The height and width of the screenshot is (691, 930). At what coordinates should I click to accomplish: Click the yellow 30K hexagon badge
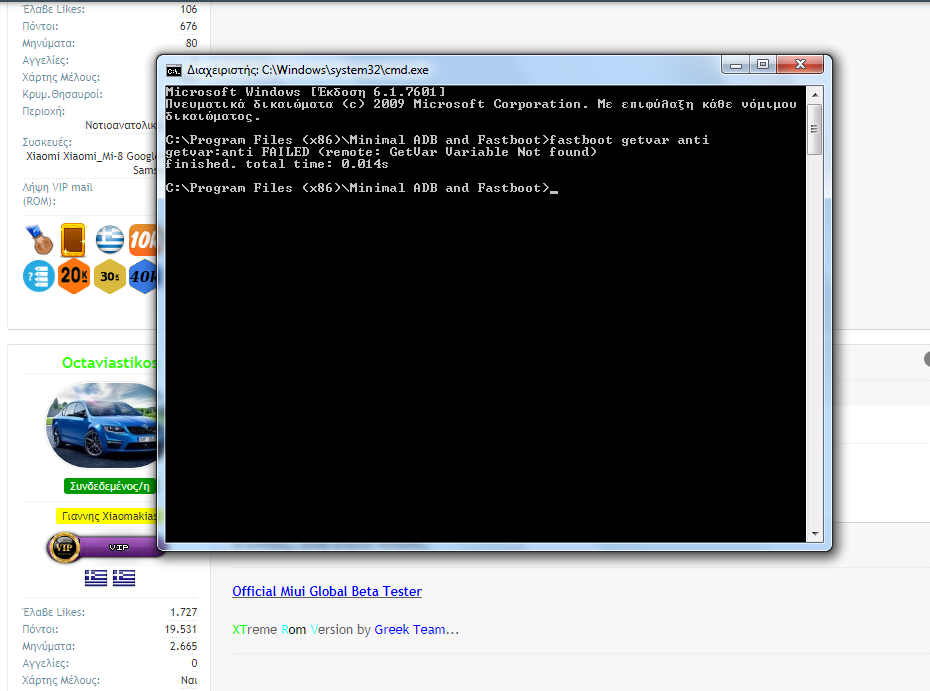coord(110,276)
